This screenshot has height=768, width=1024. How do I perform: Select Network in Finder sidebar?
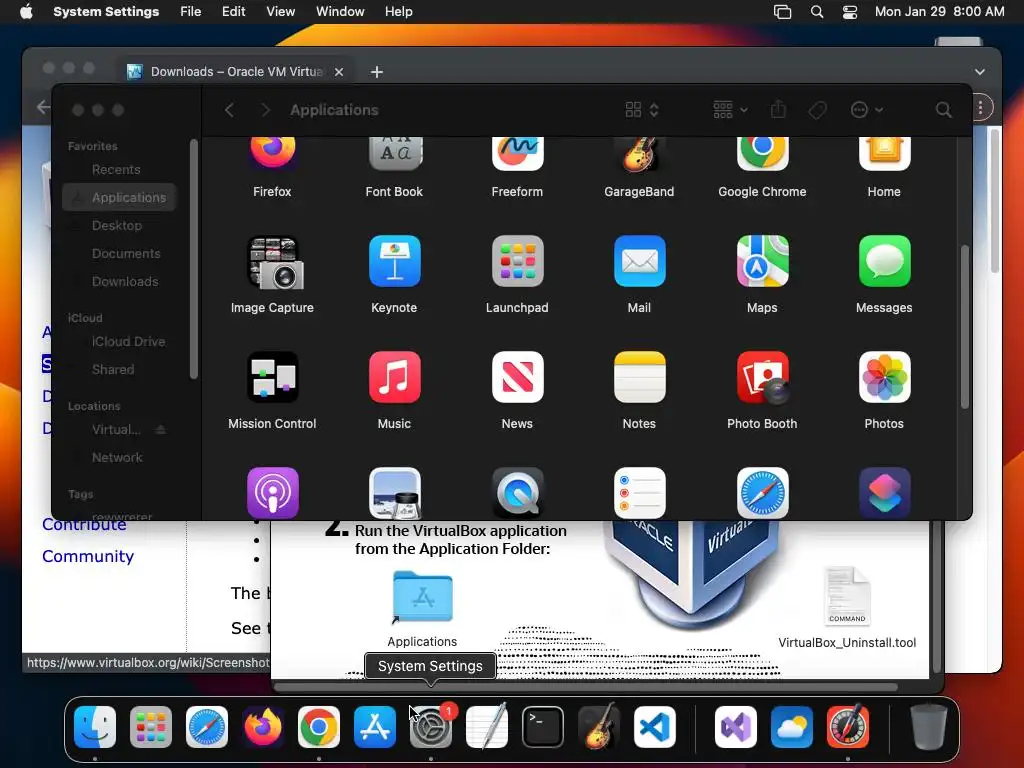coord(118,457)
